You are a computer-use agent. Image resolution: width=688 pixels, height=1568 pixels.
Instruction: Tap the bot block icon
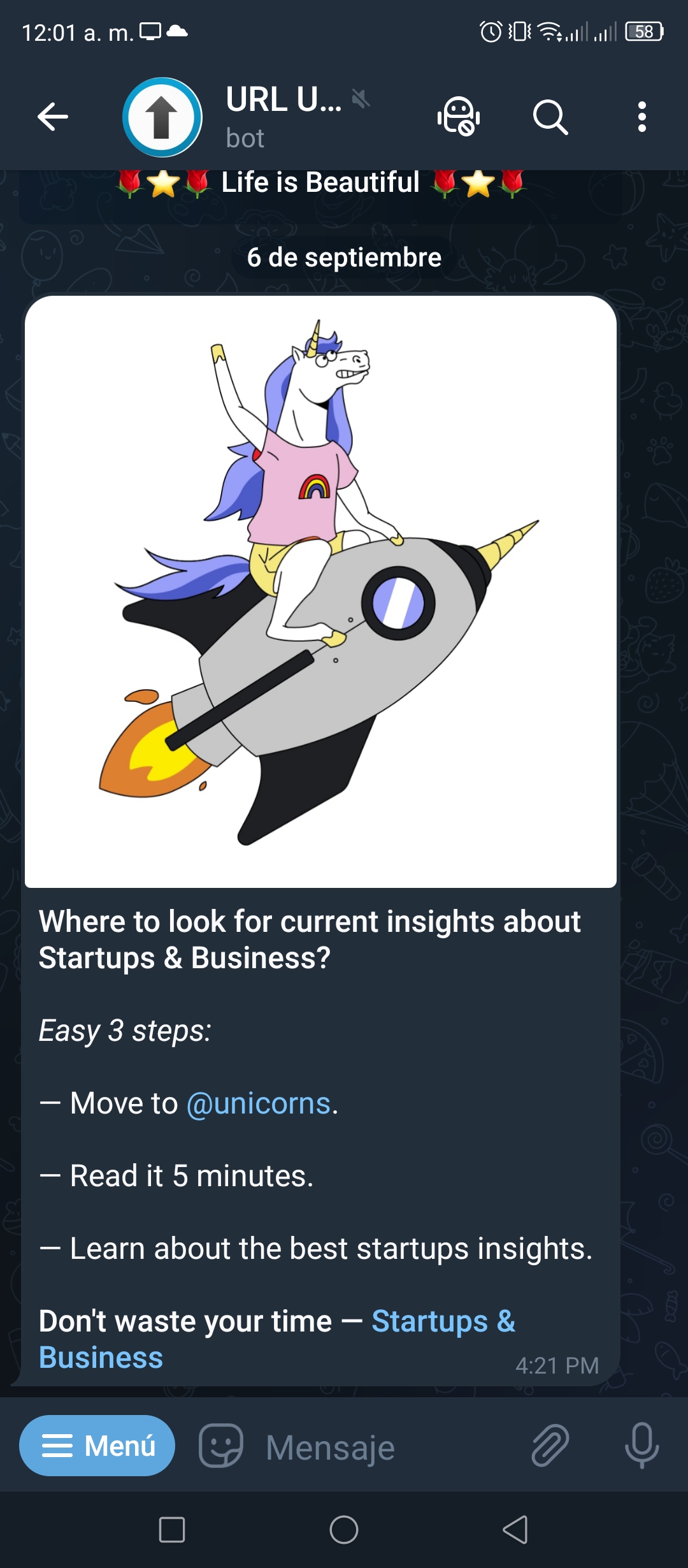coord(459,117)
